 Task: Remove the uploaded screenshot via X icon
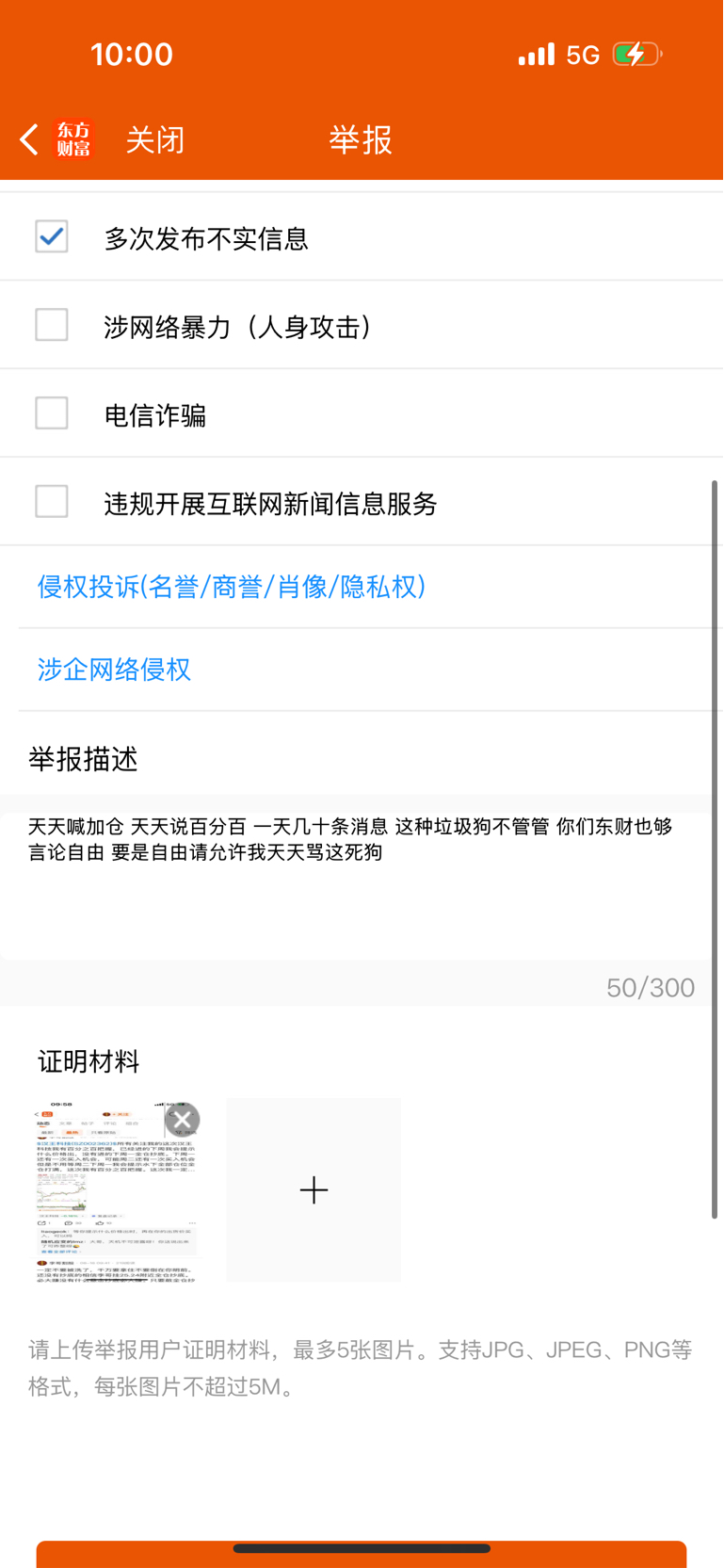(x=182, y=1120)
